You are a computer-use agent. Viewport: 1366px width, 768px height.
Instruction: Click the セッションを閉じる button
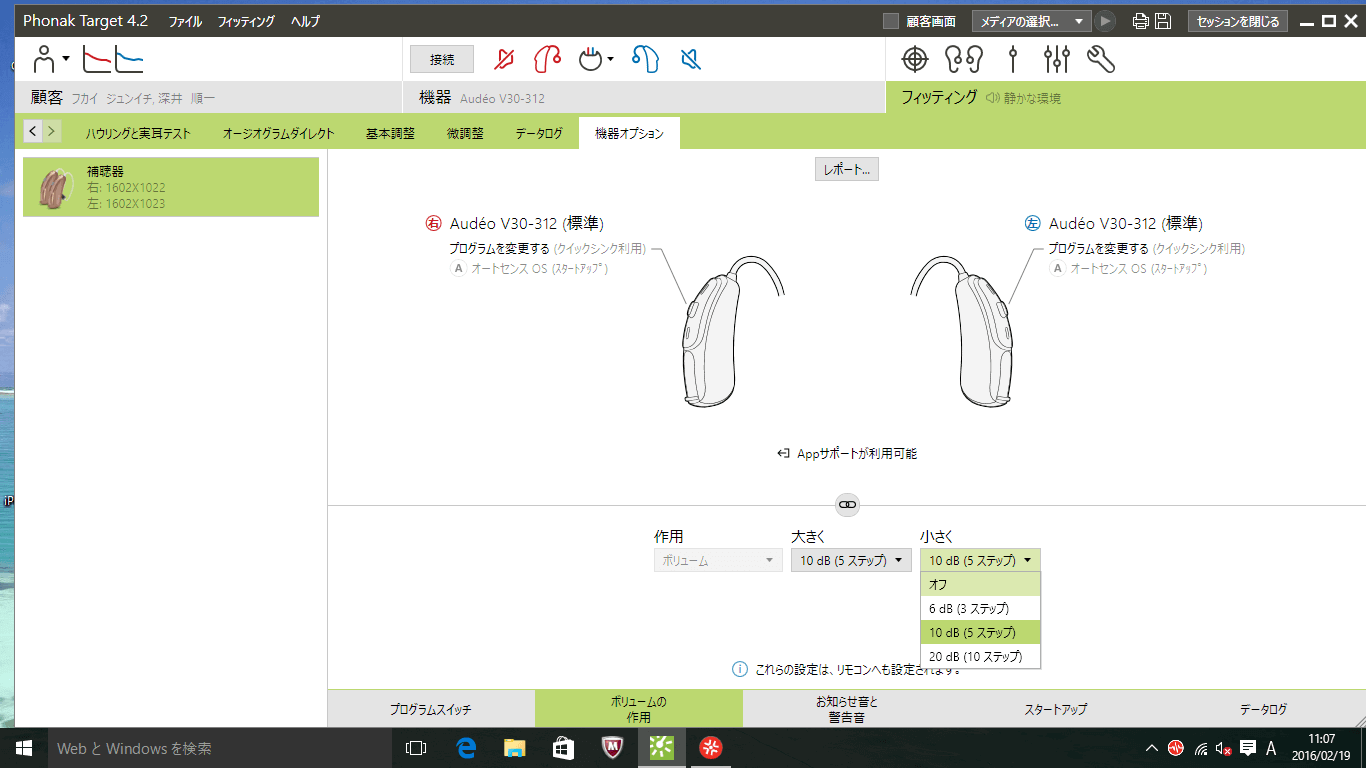coord(1238,21)
